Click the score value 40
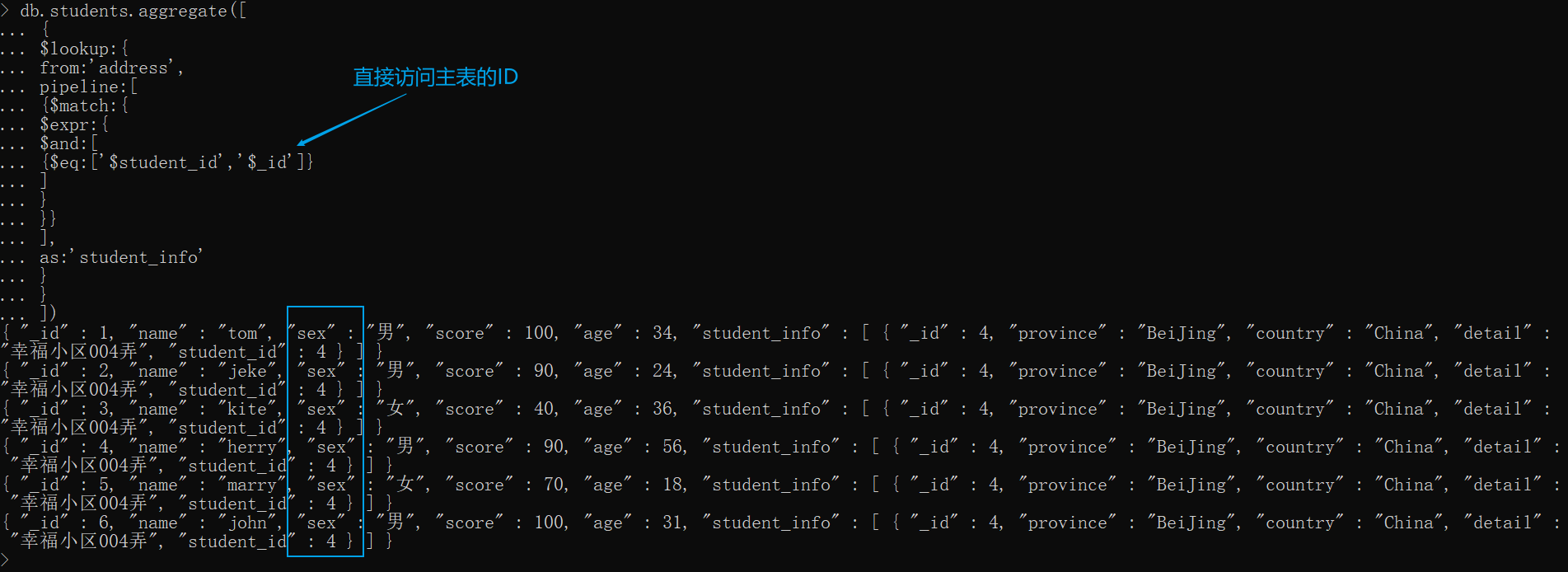The height and width of the screenshot is (572, 1568). click(x=544, y=410)
